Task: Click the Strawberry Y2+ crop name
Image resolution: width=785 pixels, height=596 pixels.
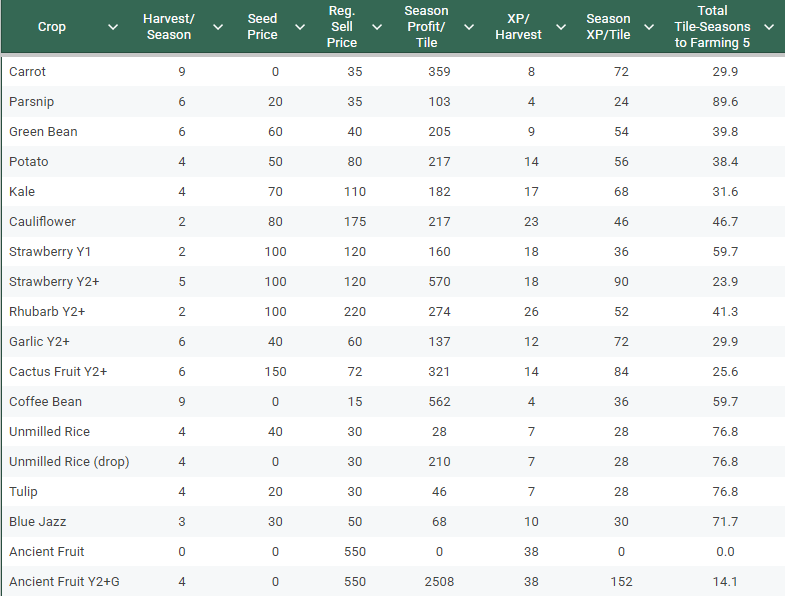Action: (x=54, y=282)
